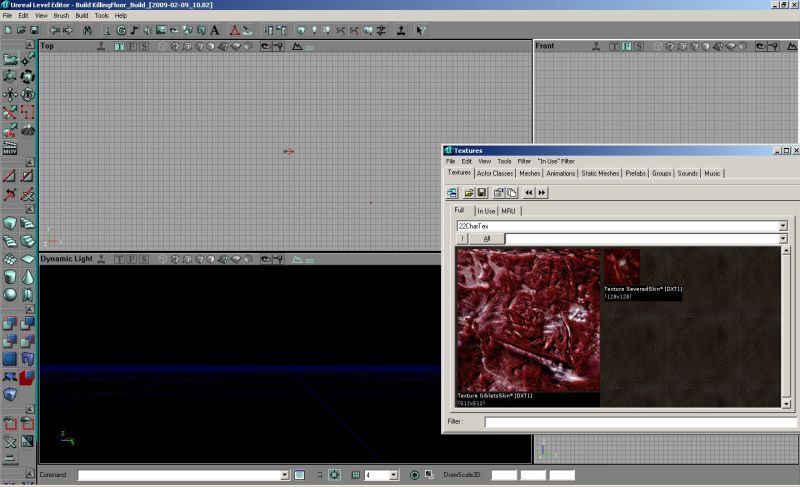The image size is (800, 487).
Task: Click the All button in Textures browser
Action: [x=487, y=239]
